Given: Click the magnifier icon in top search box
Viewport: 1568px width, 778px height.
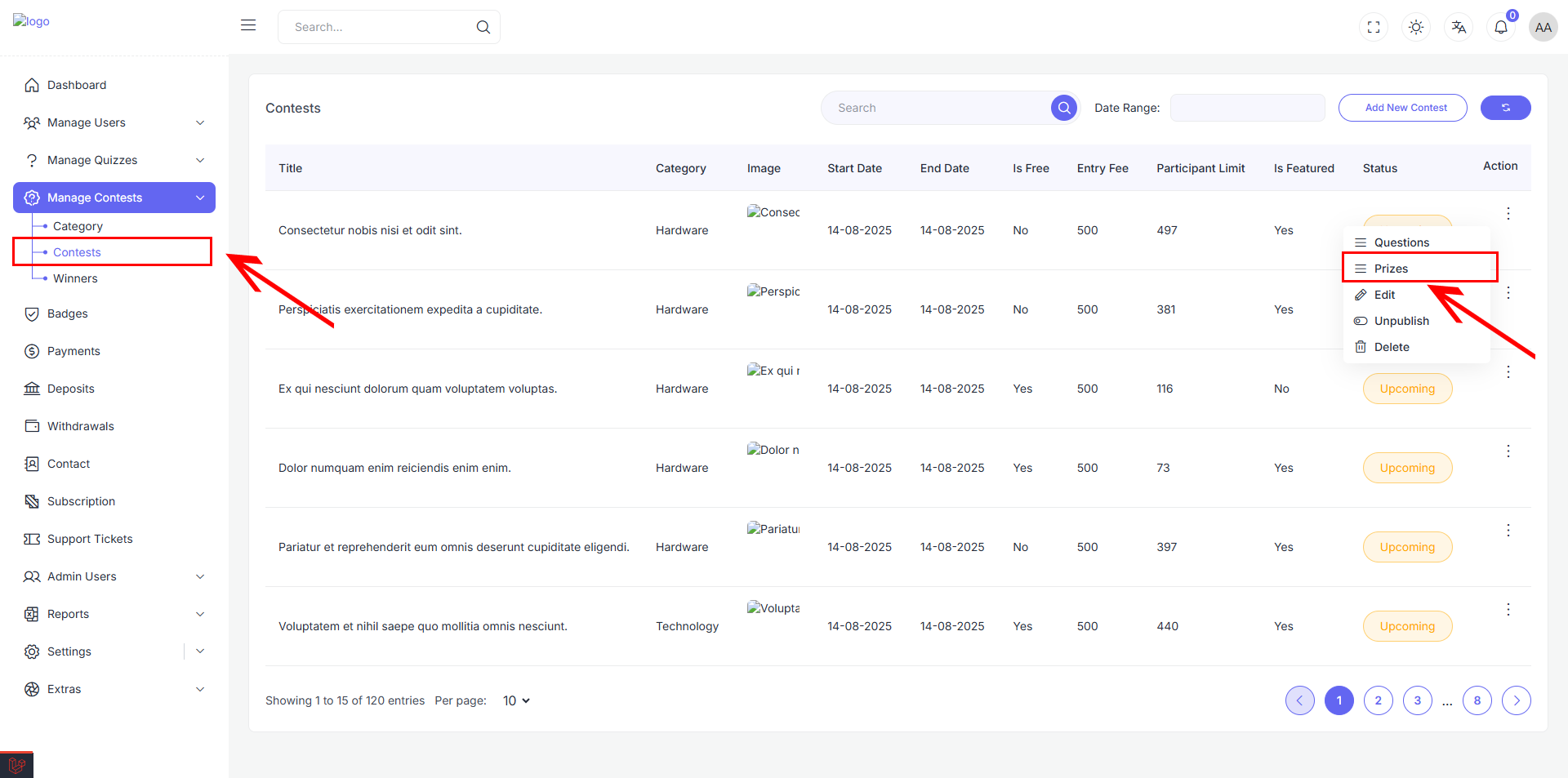Looking at the screenshot, I should click(483, 27).
